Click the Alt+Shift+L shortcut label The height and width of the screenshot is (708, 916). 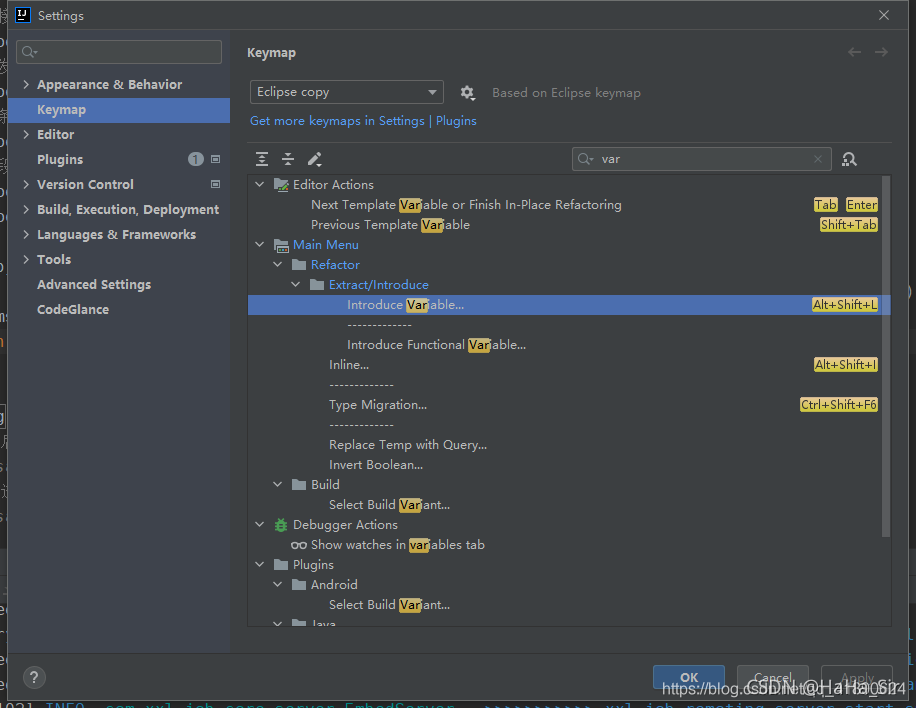tap(845, 305)
